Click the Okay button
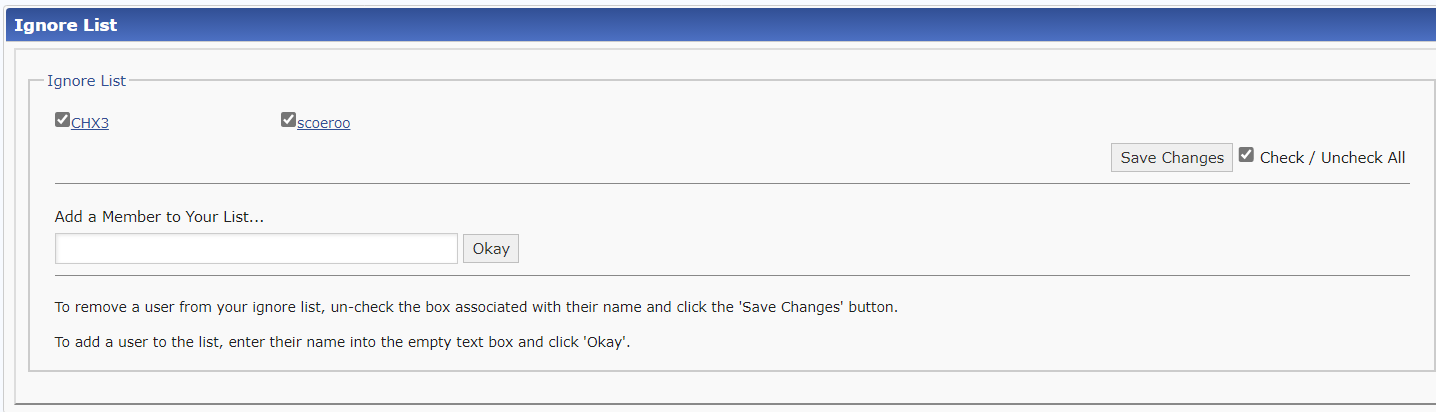Screen dimensions: 1436x412 point(491,249)
